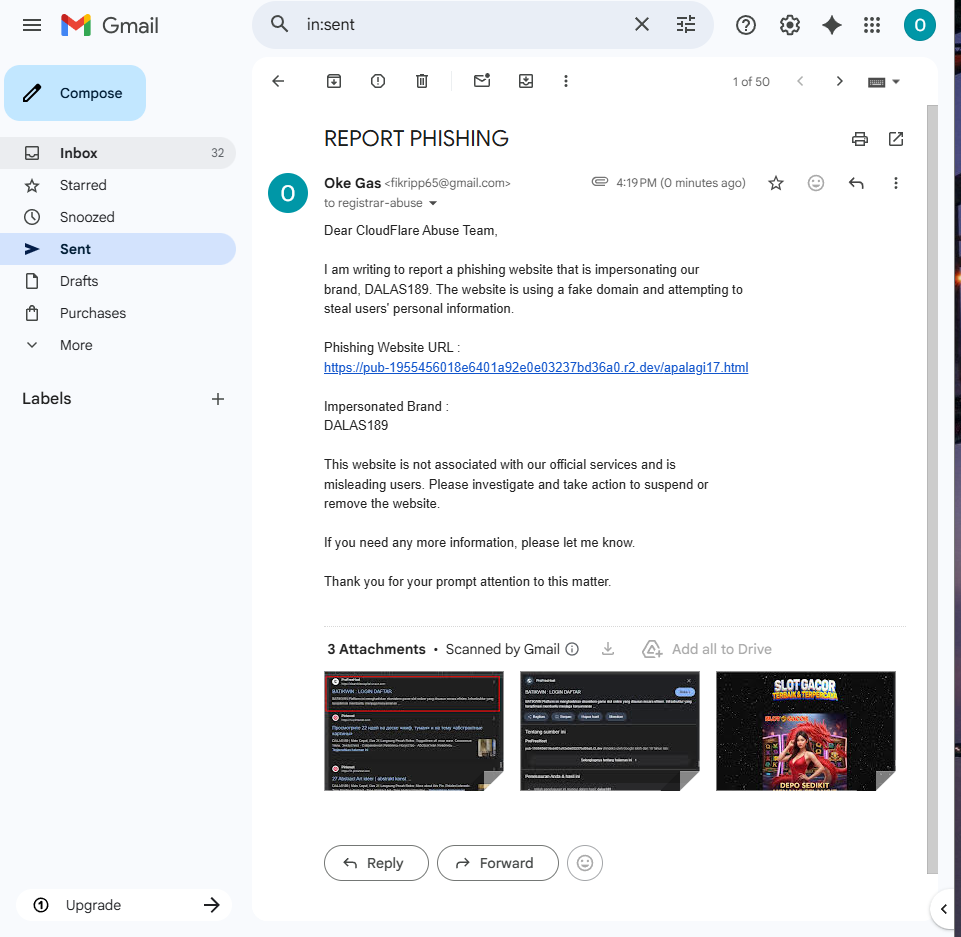Click the sender avatar of Oke Gas

287,193
